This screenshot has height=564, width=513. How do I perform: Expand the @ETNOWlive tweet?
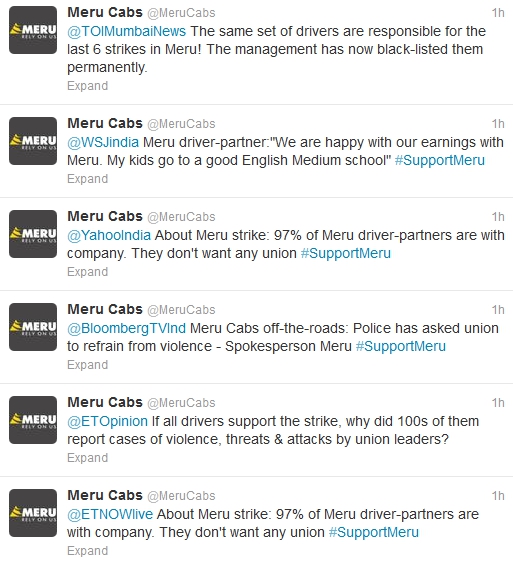[x=87, y=551]
